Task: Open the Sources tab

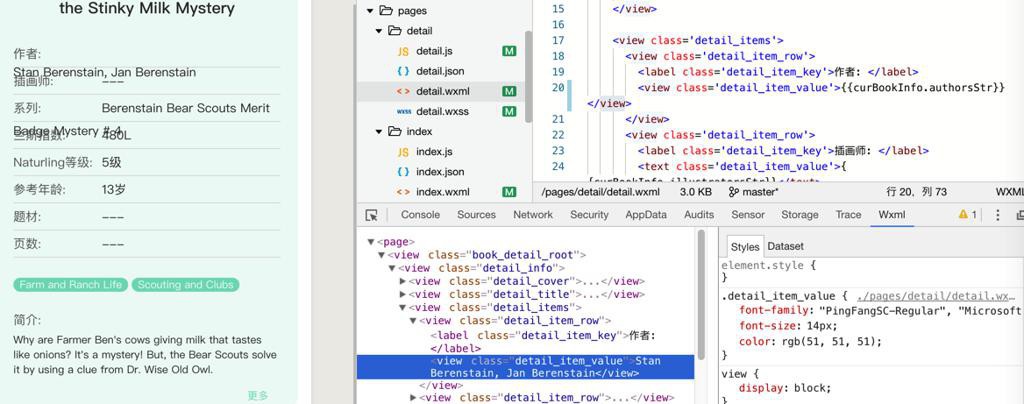Action: point(476,215)
